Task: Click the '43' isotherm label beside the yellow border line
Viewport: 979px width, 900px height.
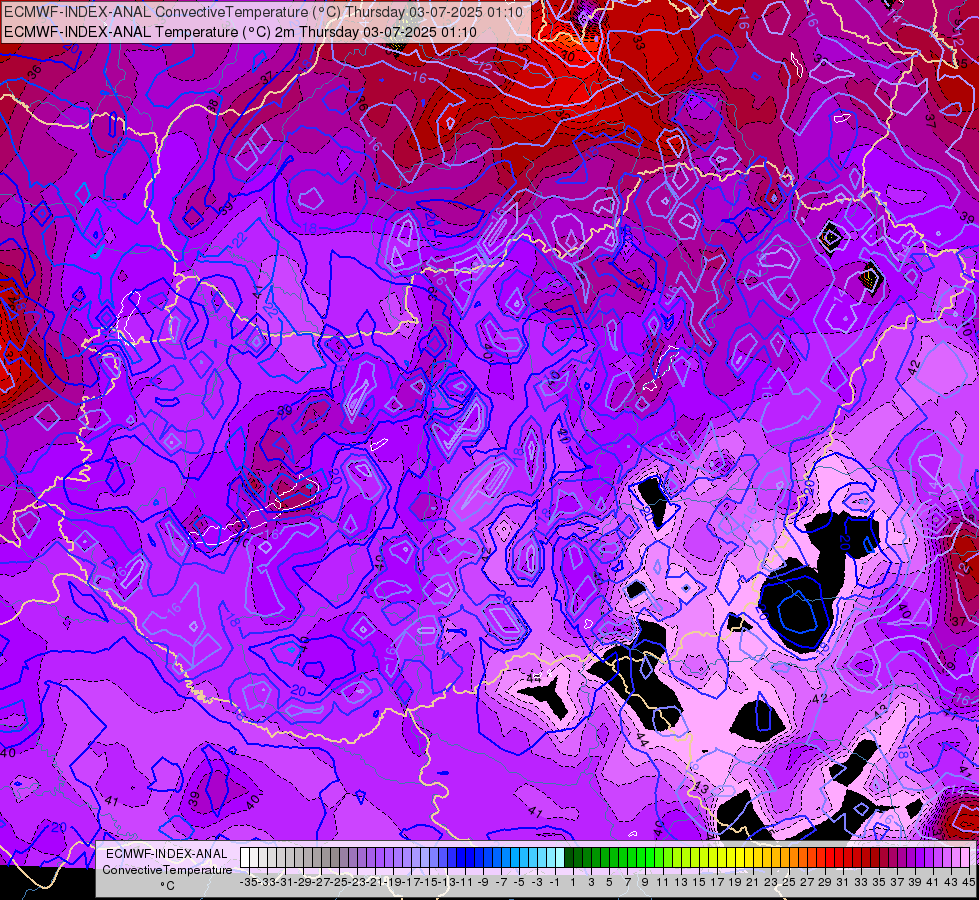Action: coord(701,789)
